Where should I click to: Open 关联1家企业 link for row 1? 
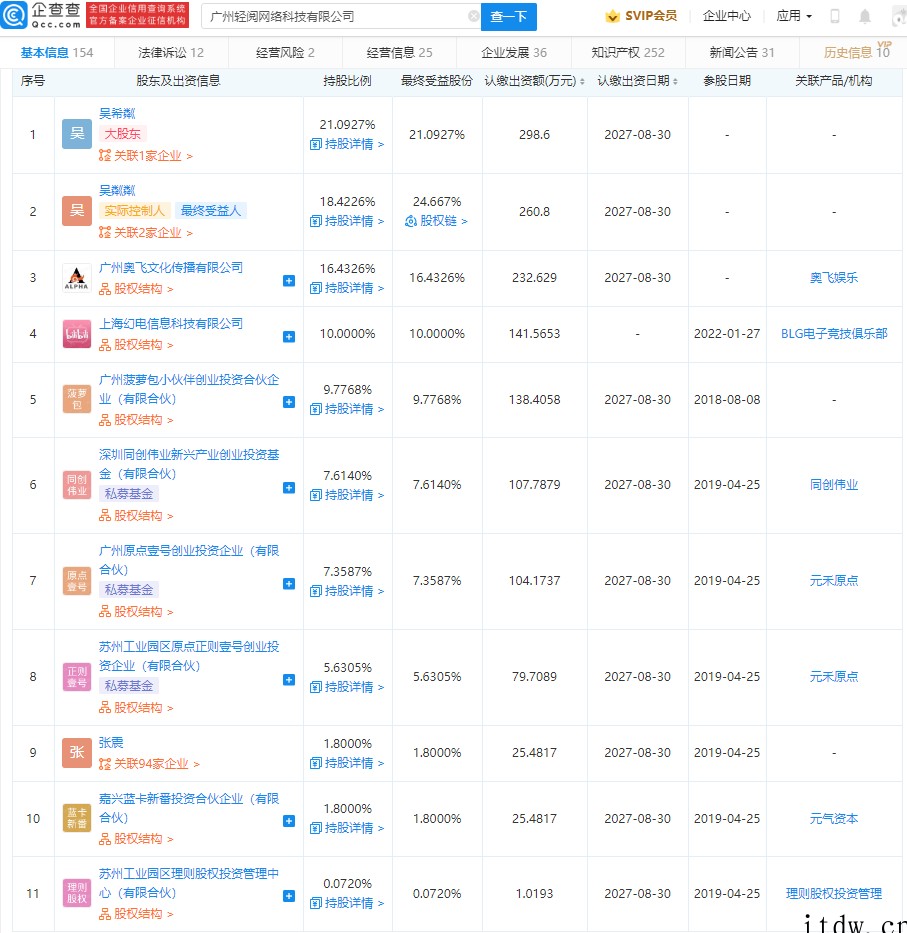pos(146,156)
